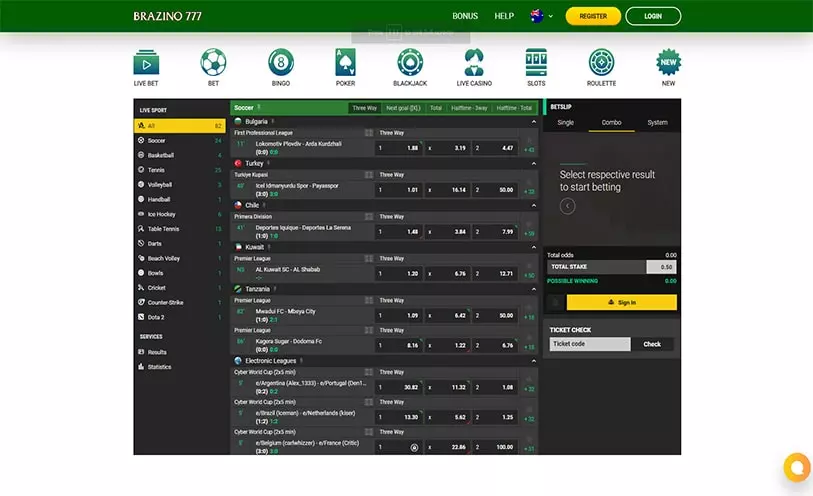Click the Total Stake amount field
Image resolution: width=813 pixels, height=496 pixels.
point(661,267)
